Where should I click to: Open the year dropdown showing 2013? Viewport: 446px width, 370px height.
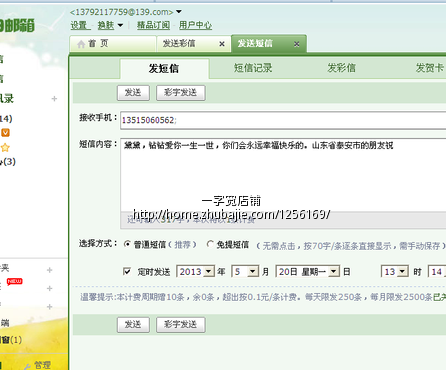click(x=195, y=272)
